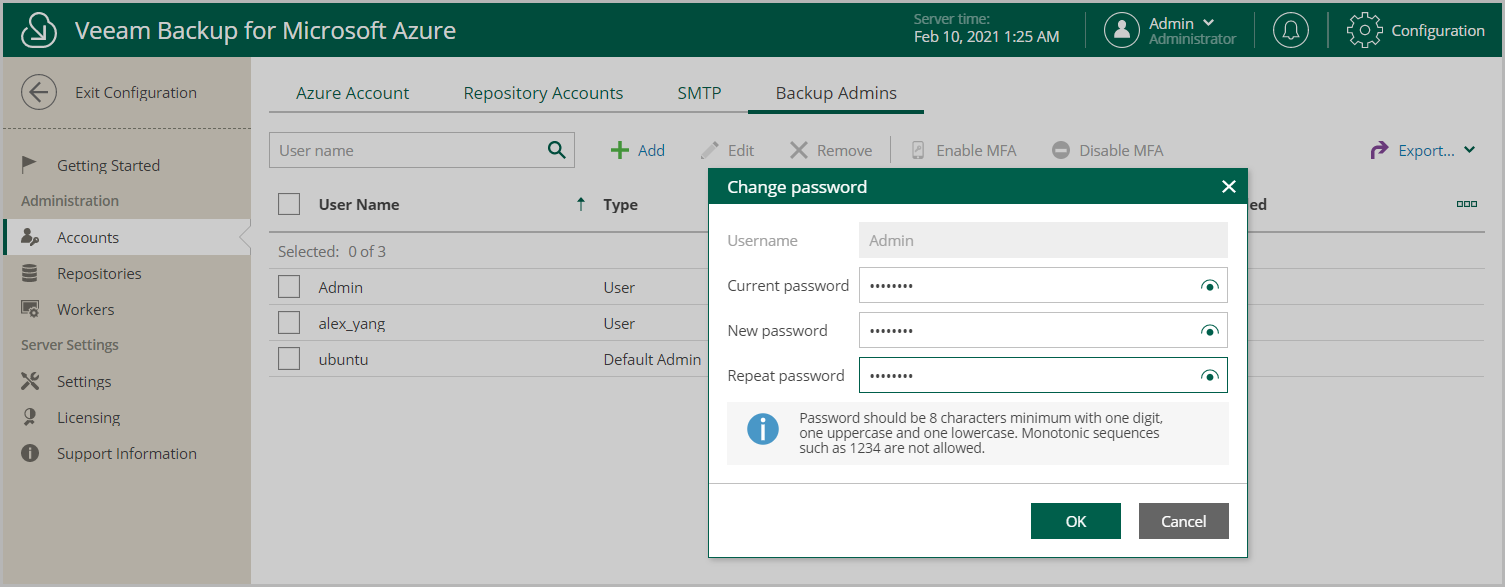Open the notifications bell icon
This screenshot has height=587, width=1505.
coord(1291,30)
